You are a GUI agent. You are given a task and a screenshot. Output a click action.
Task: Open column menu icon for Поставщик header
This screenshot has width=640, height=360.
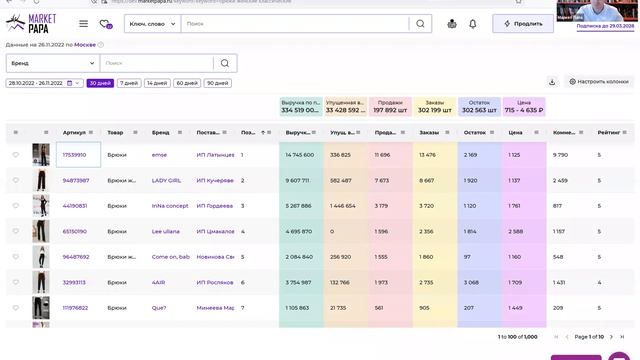pos(224,133)
